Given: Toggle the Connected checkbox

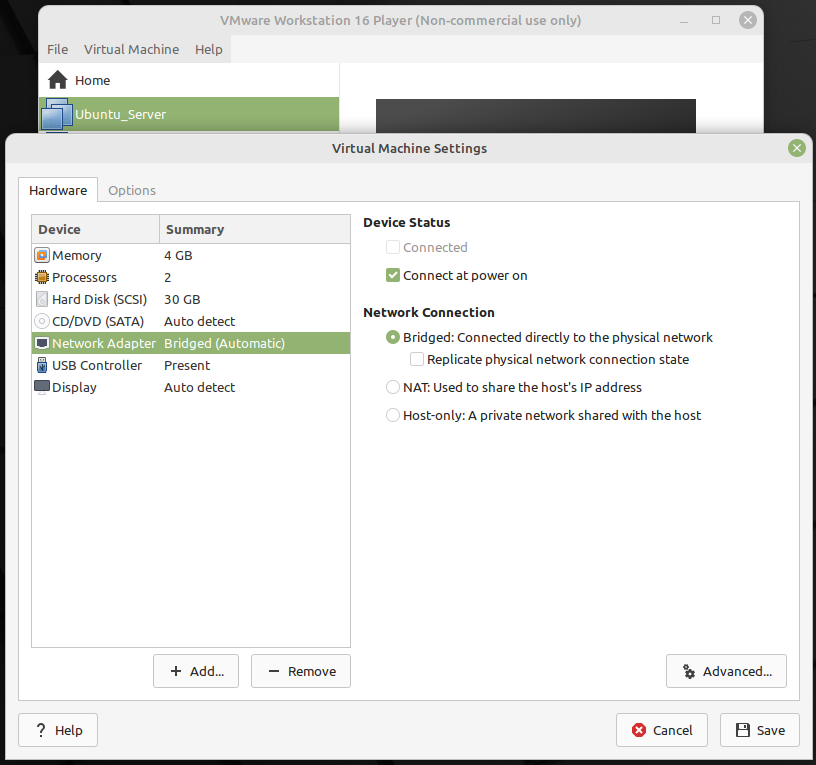Looking at the screenshot, I should click(x=393, y=247).
